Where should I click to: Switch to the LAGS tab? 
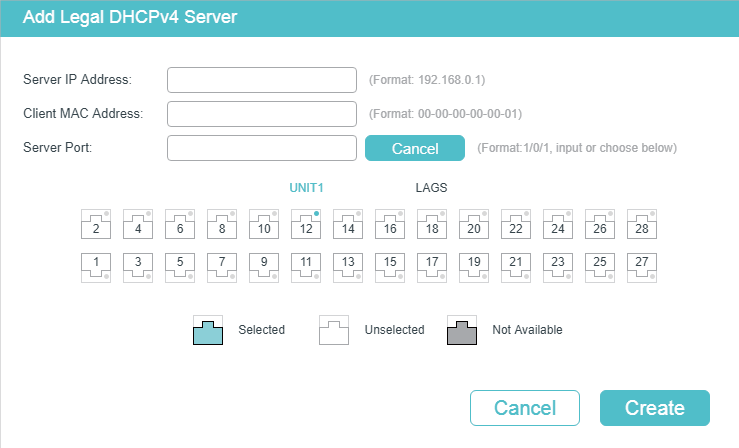pyautogui.click(x=431, y=188)
